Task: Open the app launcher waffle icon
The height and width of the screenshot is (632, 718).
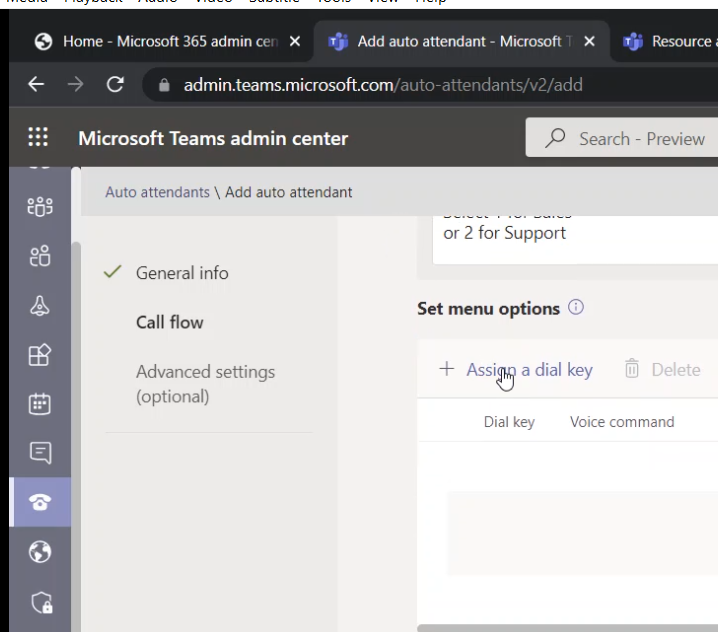Action: tap(38, 138)
